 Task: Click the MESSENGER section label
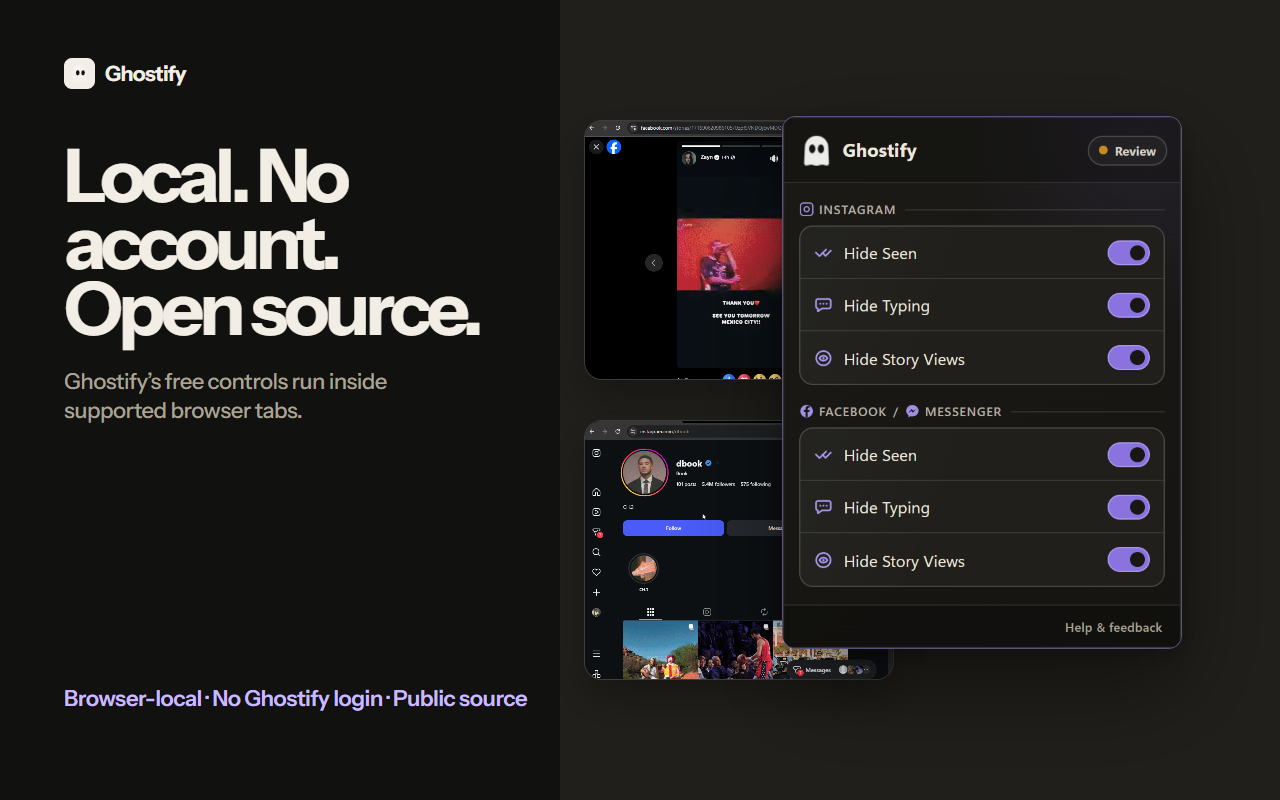(x=963, y=412)
